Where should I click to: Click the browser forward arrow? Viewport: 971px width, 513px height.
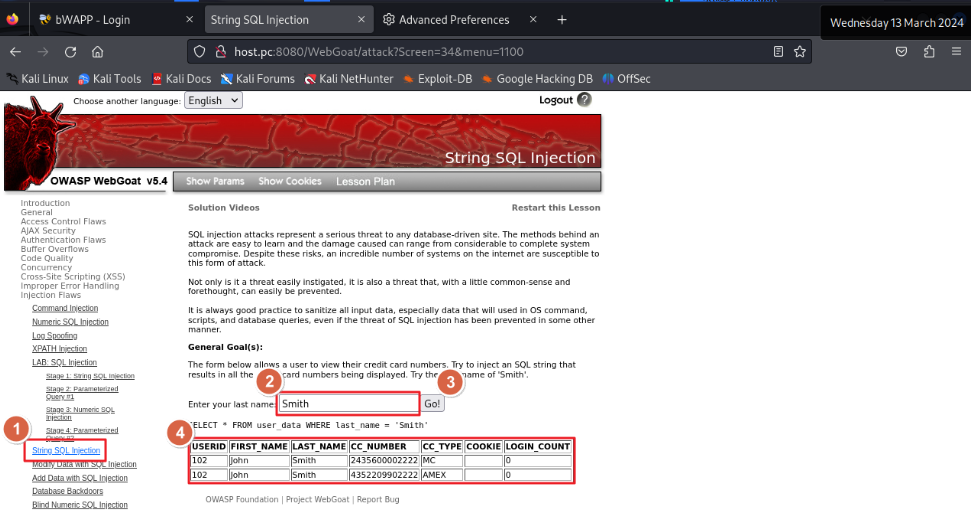coord(43,52)
